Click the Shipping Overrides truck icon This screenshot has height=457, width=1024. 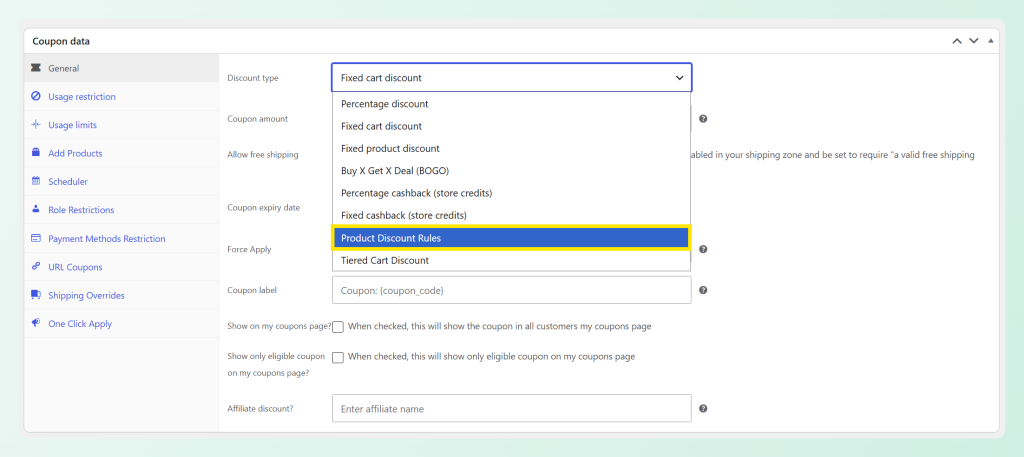(36, 295)
